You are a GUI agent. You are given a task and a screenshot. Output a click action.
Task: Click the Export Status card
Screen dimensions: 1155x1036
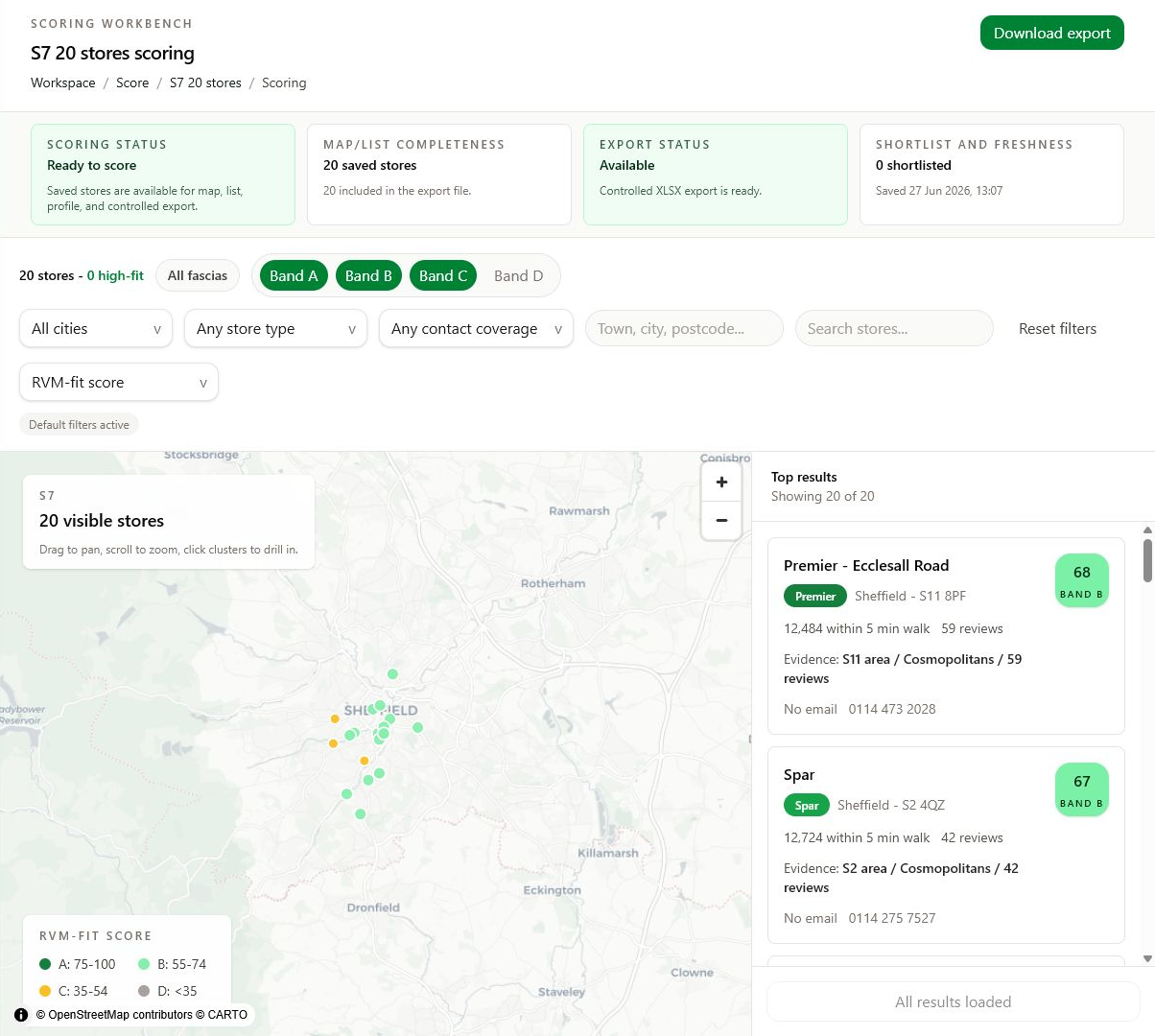tap(716, 175)
